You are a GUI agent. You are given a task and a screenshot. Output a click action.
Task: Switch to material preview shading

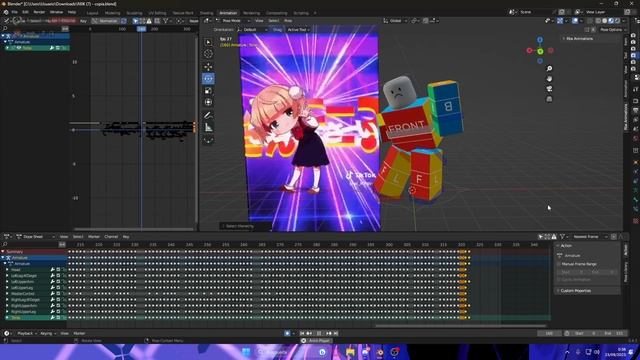pyautogui.click(x=611, y=20)
